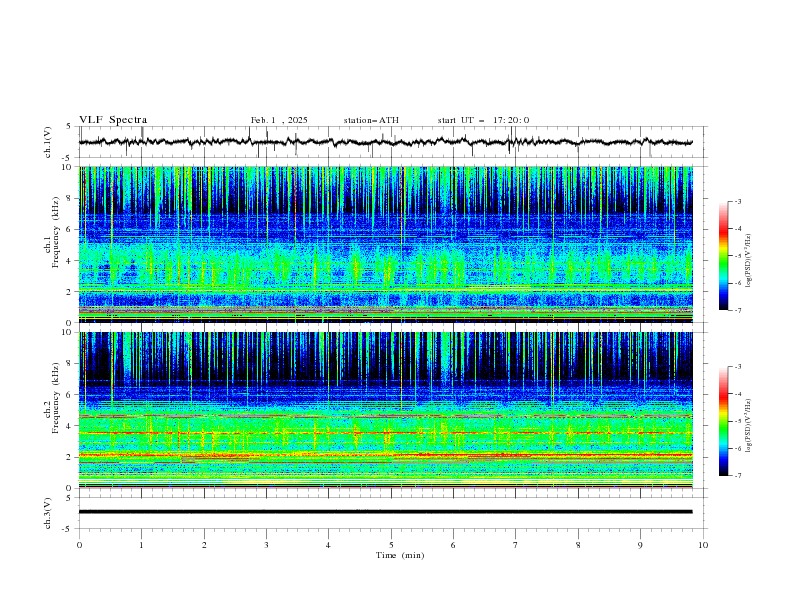Viewport: 792px width, 612px height.
Task: Click the ch.1 'Frequency (kHz)' axis label
Action: point(56,232)
